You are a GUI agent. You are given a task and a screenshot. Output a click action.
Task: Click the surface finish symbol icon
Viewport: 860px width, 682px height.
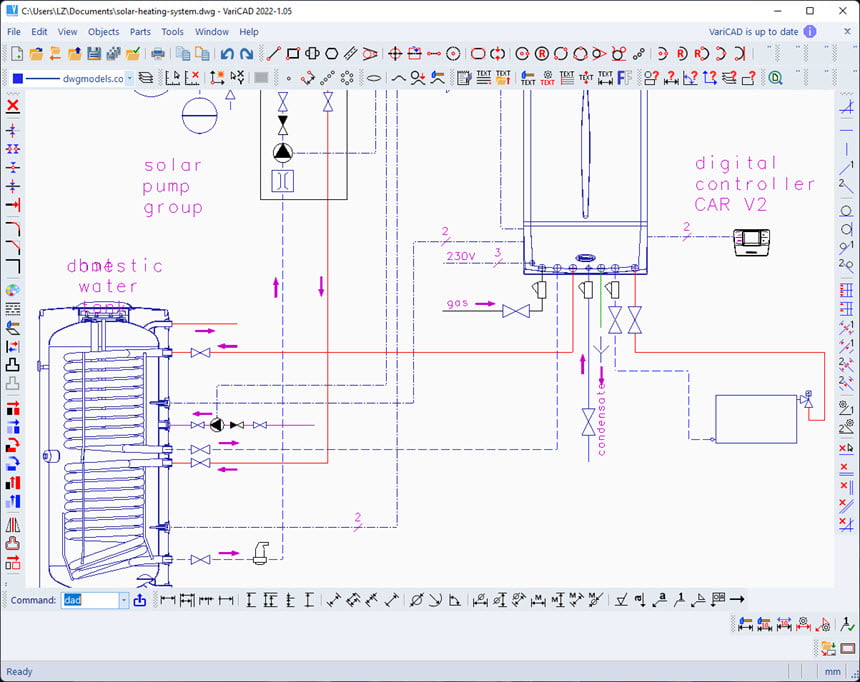621,600
